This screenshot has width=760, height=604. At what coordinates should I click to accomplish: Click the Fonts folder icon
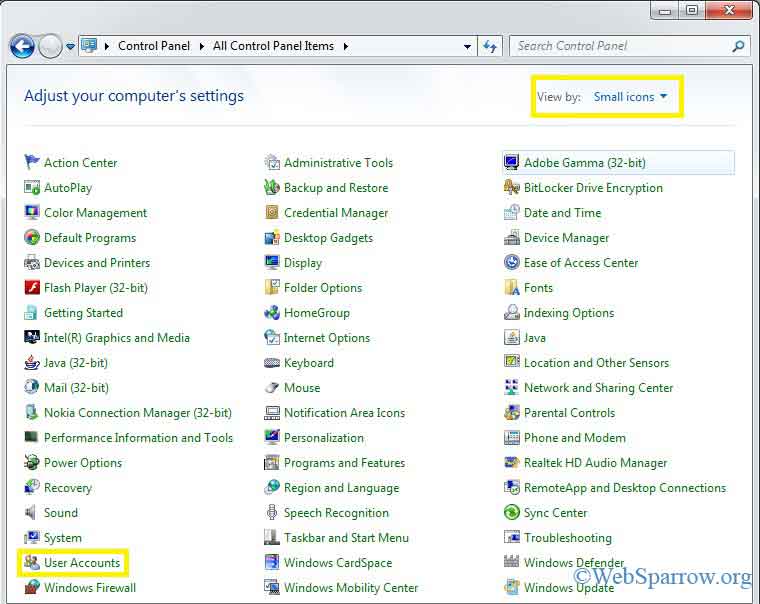click(x=512, y=287)
